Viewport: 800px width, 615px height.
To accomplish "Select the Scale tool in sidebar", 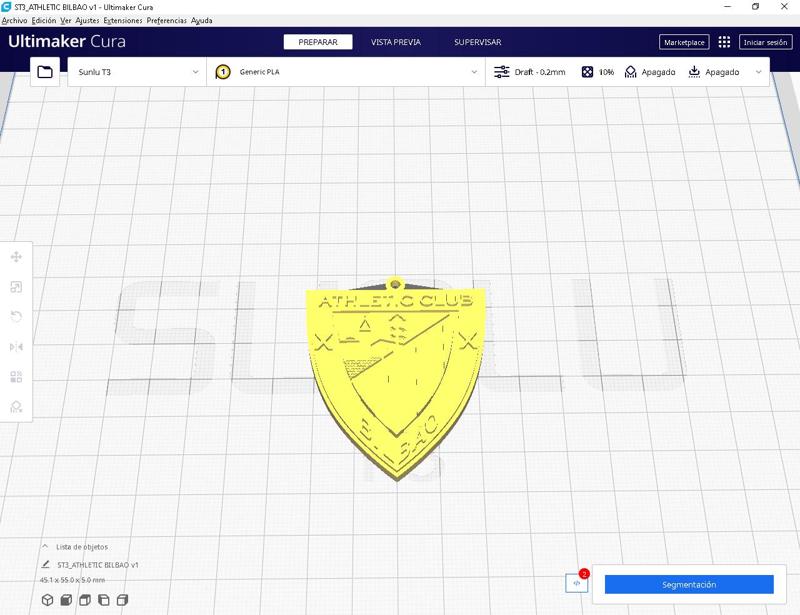I will (16, 287).
